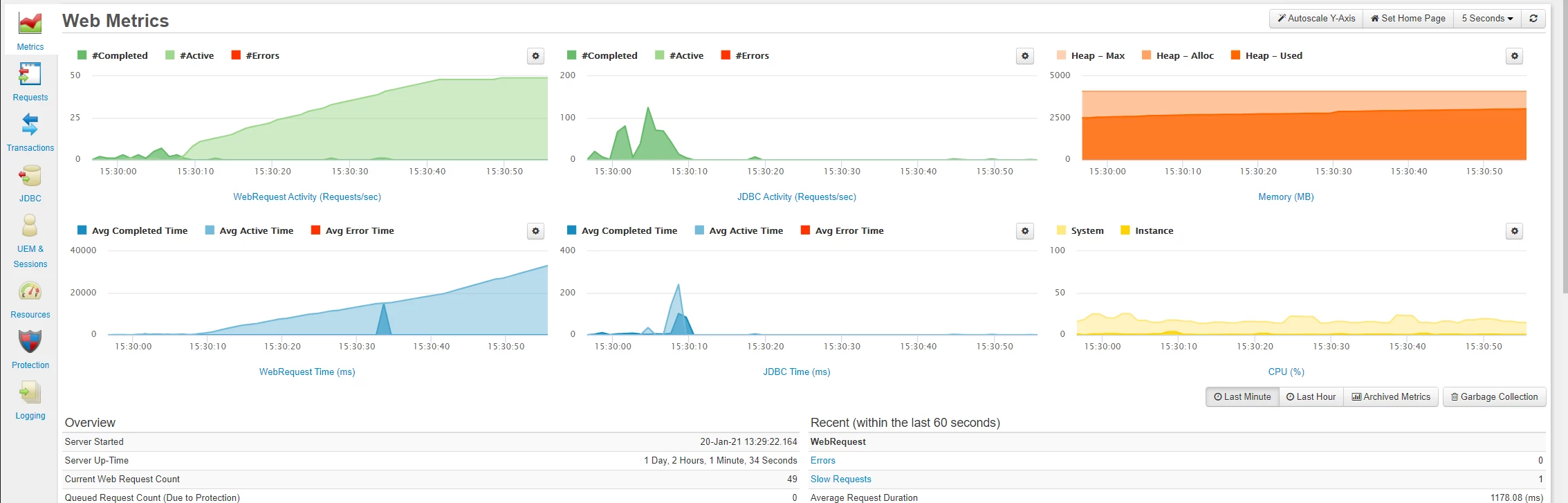1568x503 pixels.
Task: Open JDBC Activity (Requests/sec) chart title link
Action: click(x=796, y=197)
